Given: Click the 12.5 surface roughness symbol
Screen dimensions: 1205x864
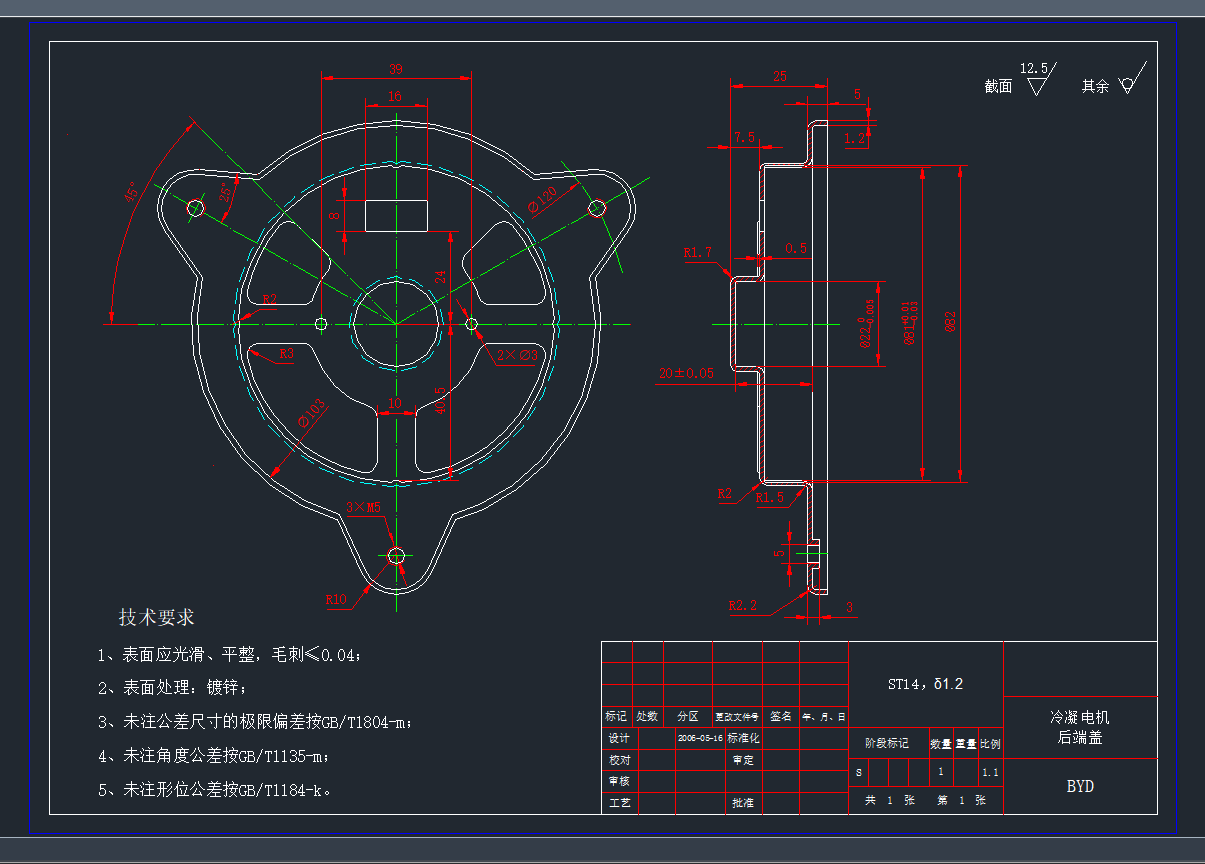Looking at the screenshot, I should (x=1036, y=82).
